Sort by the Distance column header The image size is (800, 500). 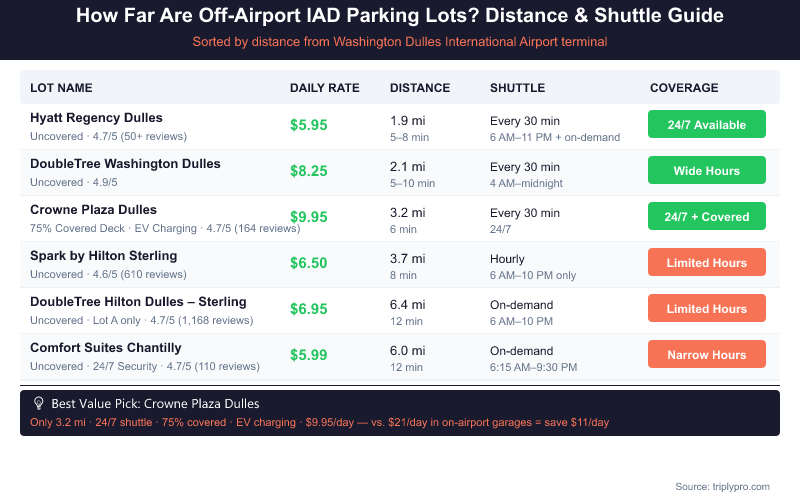coord(420,88)
